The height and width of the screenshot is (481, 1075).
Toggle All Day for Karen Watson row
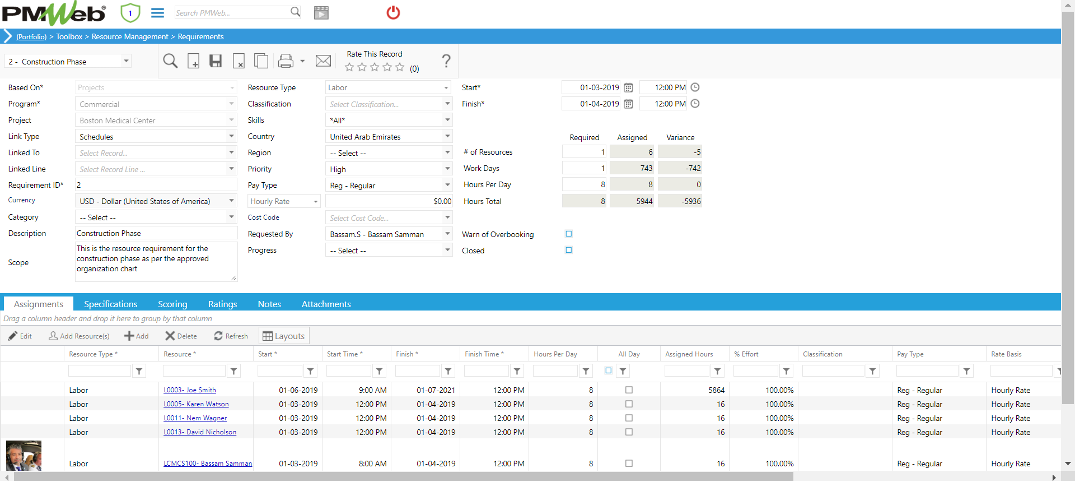point(629,404)
